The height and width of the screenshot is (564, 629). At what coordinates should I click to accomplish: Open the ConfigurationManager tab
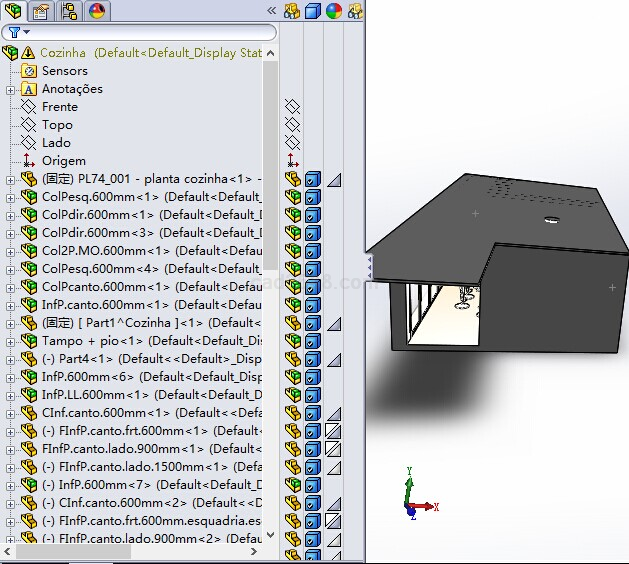[69, 11]
